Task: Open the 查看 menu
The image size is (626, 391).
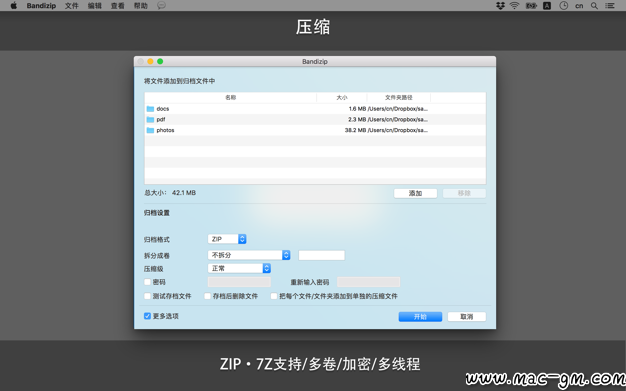Action: (x=118, y=6)
